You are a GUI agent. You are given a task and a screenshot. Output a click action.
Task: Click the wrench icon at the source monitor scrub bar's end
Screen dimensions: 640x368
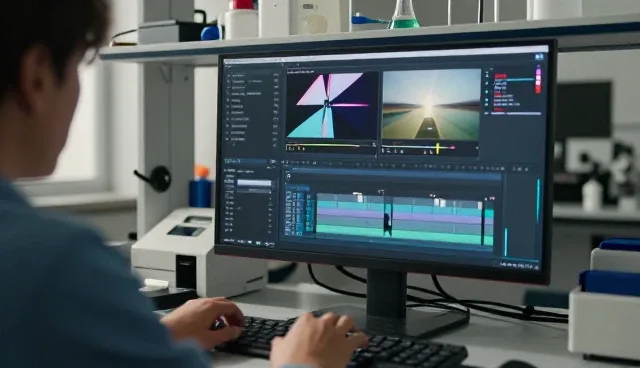point(374,144)
